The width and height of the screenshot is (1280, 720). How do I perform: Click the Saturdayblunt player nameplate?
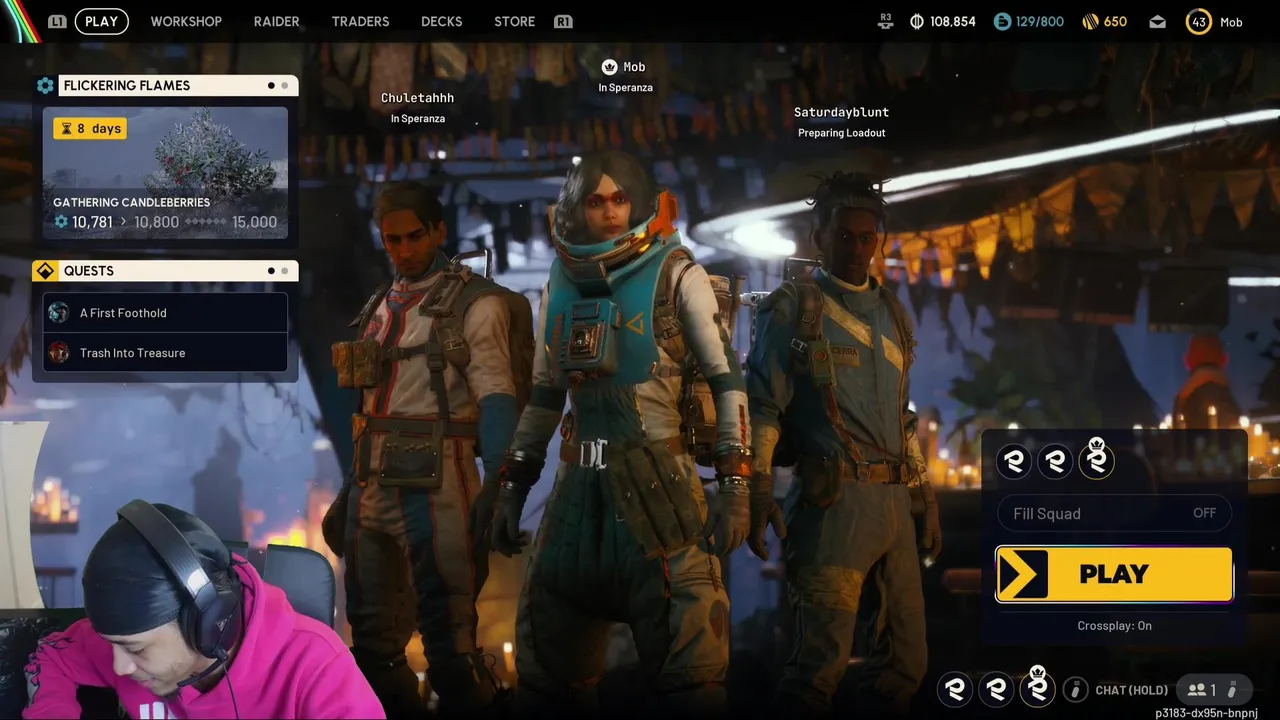(841, 112)
